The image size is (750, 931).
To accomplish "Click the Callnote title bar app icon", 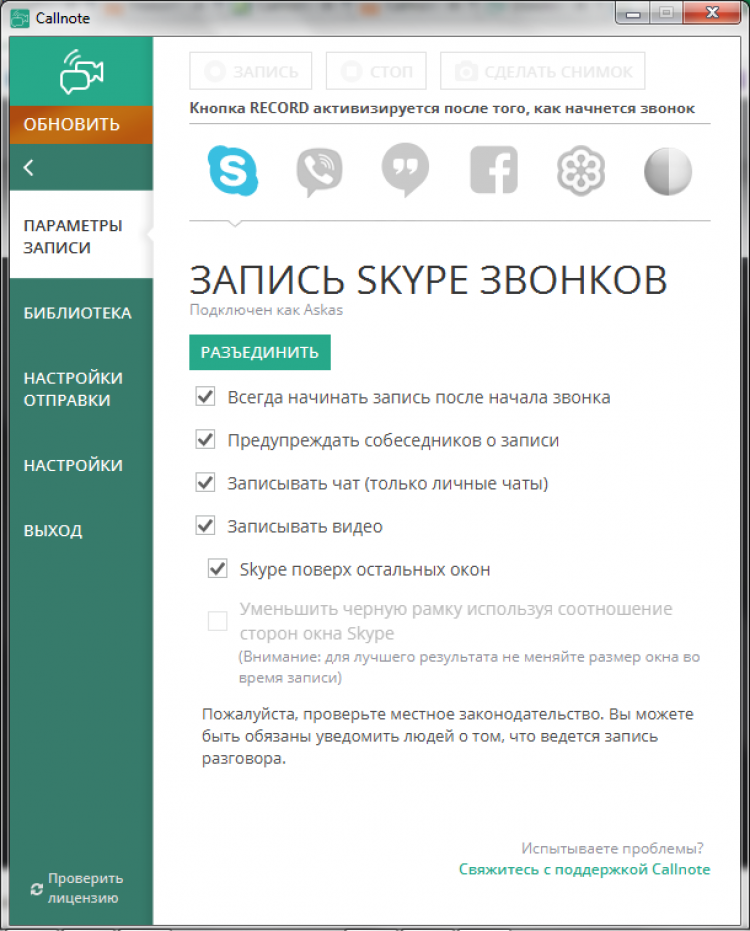I will click(20, 18).
